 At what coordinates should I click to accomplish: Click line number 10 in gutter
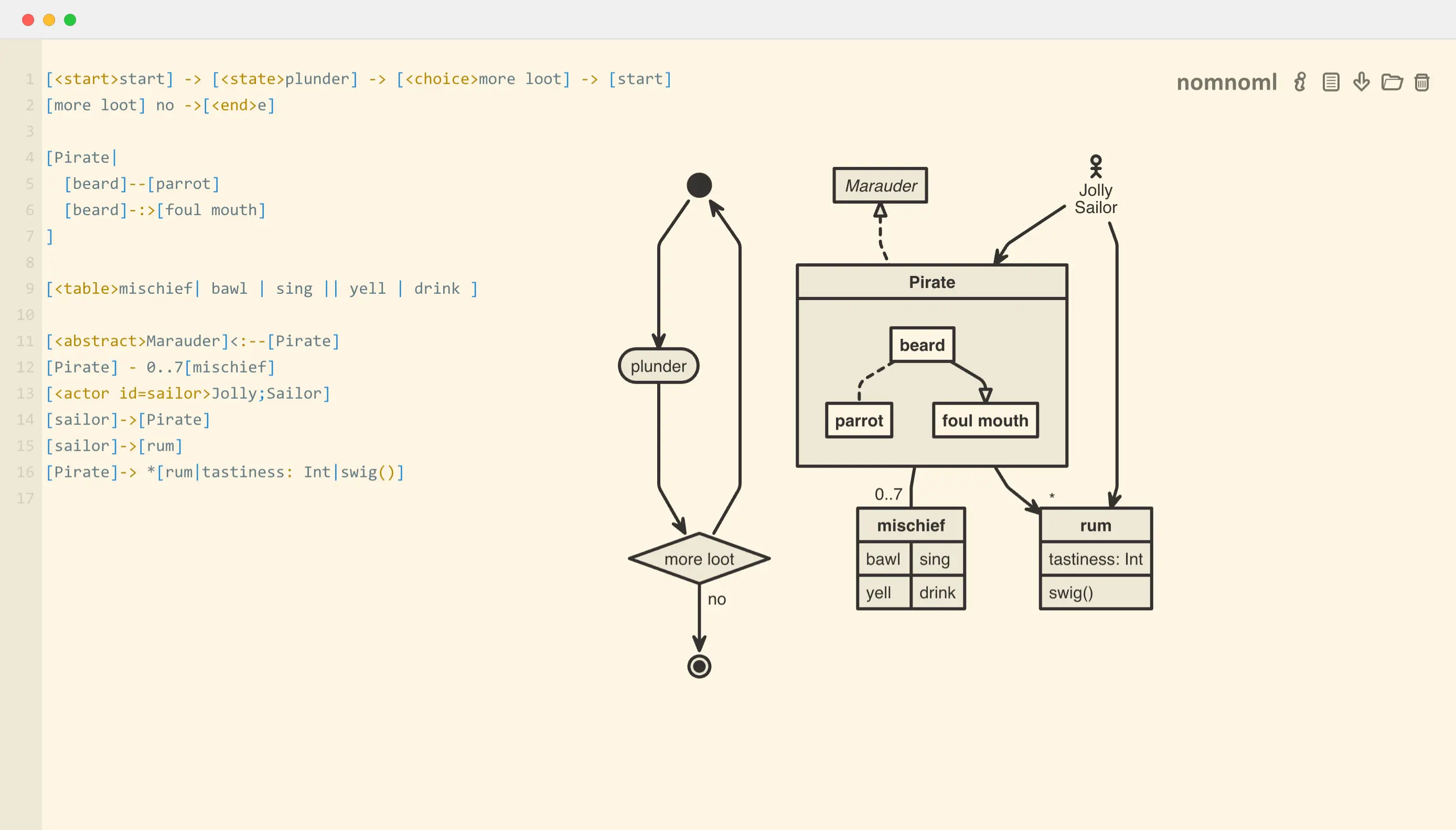(25, 315)
